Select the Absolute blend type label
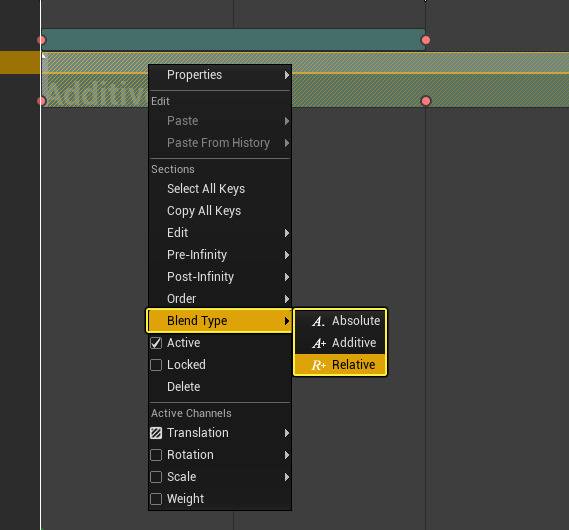The image size is (569, 530). [356, 321]
